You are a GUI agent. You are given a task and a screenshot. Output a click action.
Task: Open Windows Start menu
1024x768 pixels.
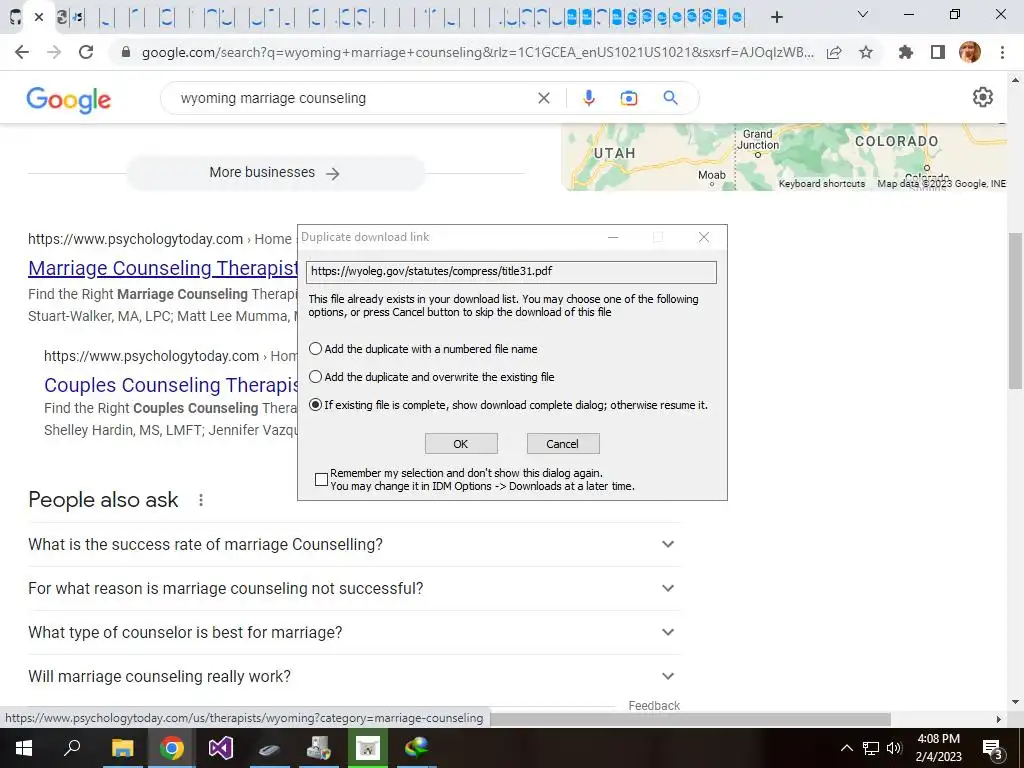point(24,748)
